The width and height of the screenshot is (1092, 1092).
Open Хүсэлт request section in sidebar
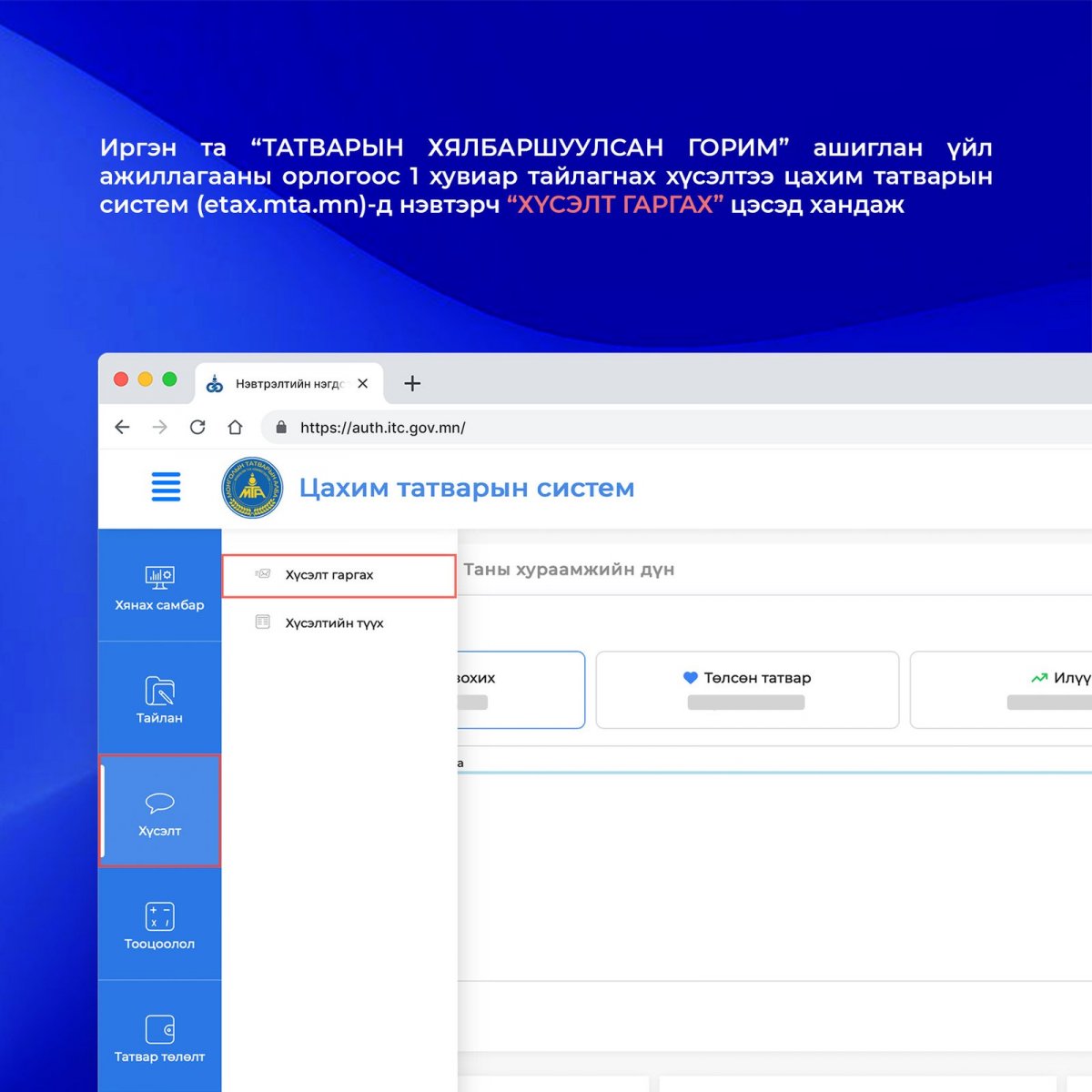click(159, 812)
